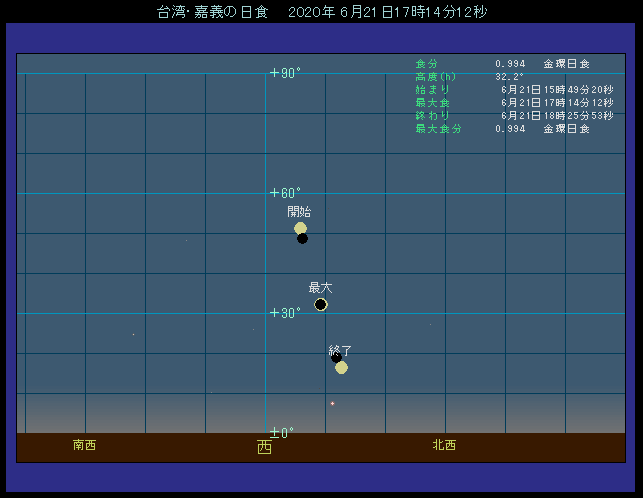Click the 開始 label
643x498 pixels.
(299, 212)
